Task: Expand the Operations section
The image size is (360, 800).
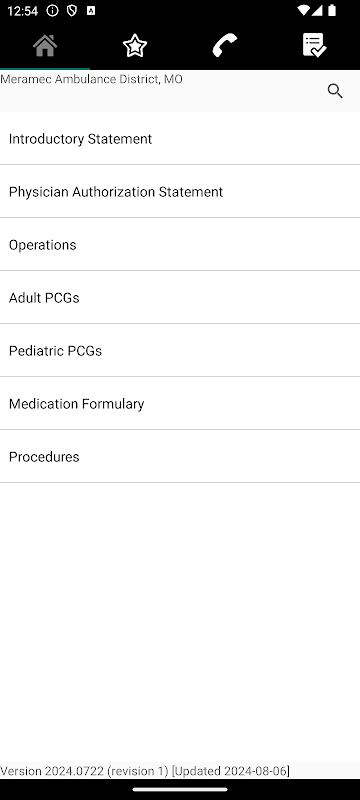Action: (180, 245)
